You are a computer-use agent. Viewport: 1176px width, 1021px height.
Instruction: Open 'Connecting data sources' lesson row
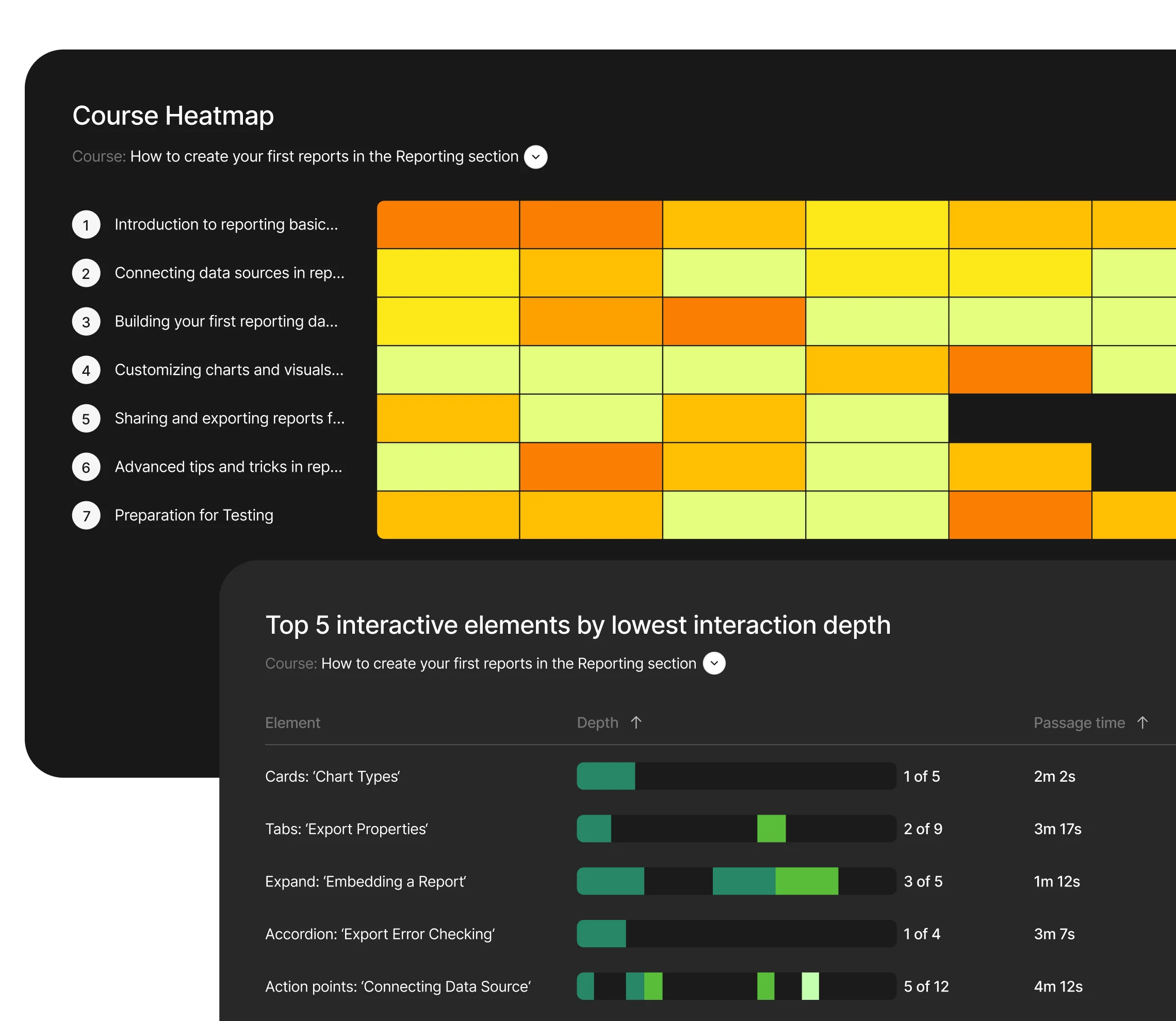pyautogui.click(x=229, y=273)
